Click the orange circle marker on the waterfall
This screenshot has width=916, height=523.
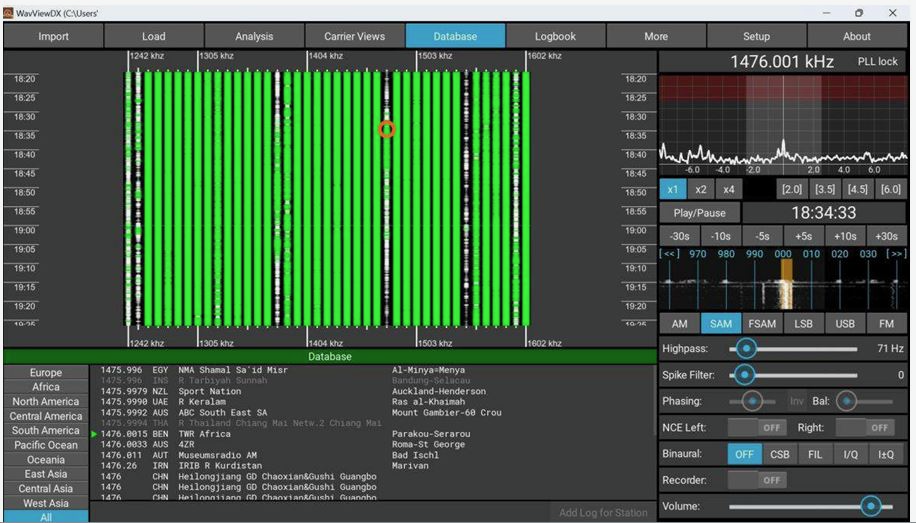click(x=387, y=129)
